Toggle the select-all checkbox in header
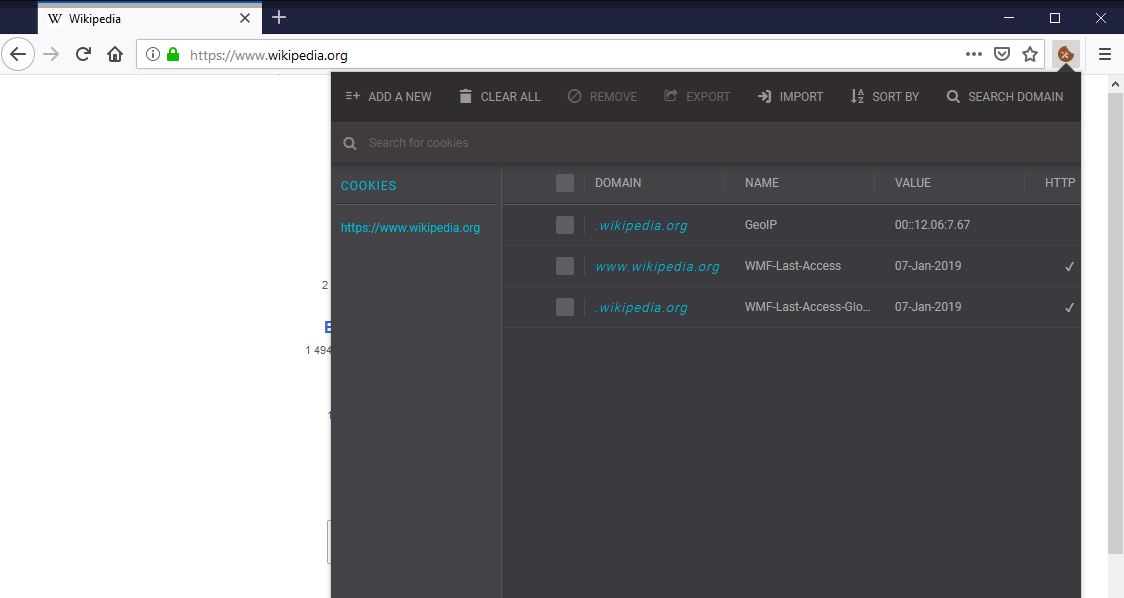The image size is (1124, 598). (x=565, y=183)
